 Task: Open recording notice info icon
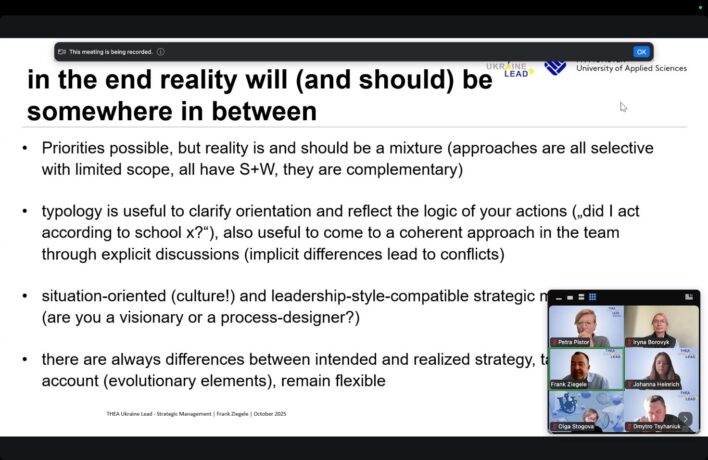(x=161, y=52)
